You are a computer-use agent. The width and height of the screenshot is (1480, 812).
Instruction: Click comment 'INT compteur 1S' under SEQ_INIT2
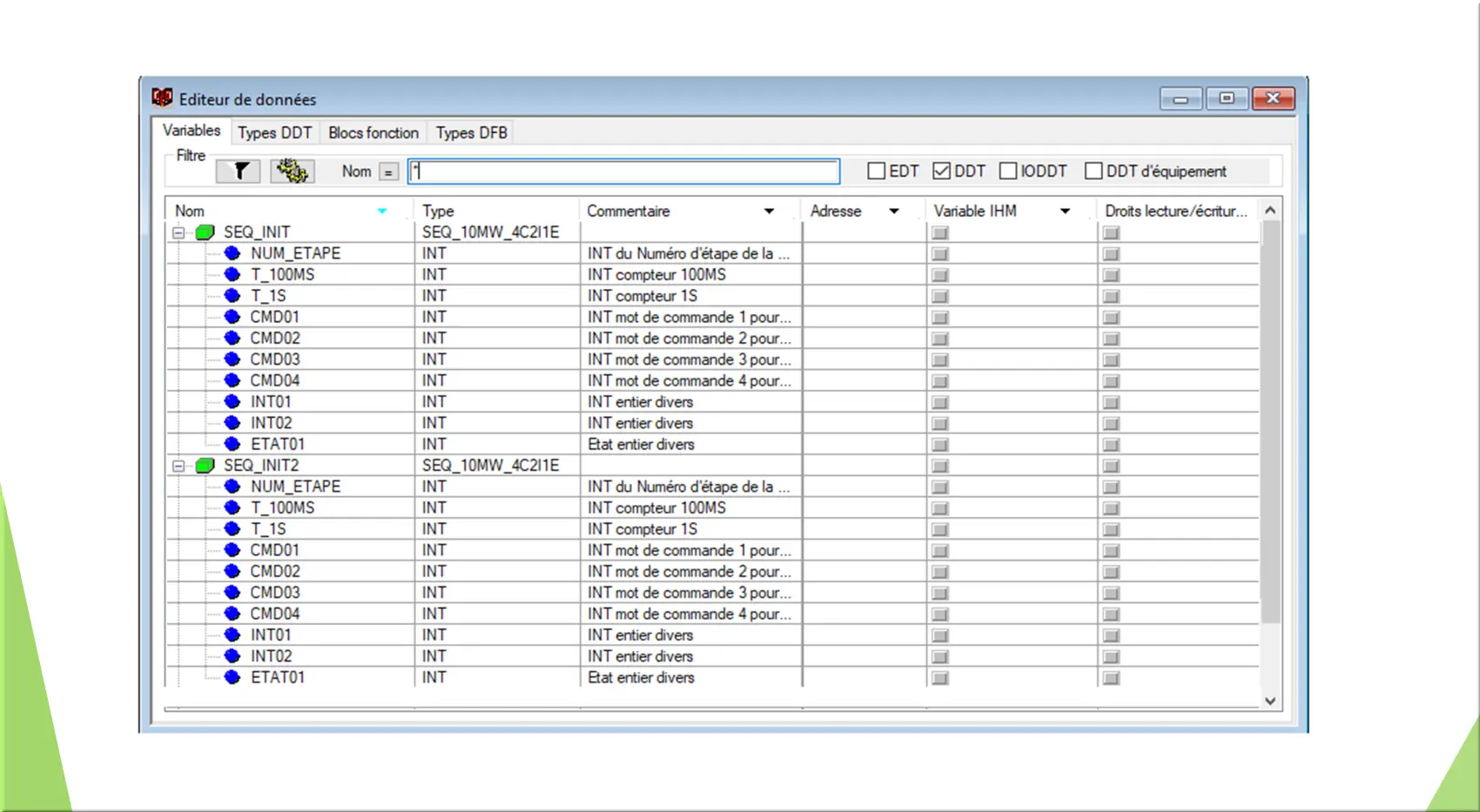click(x=642, y=529)
